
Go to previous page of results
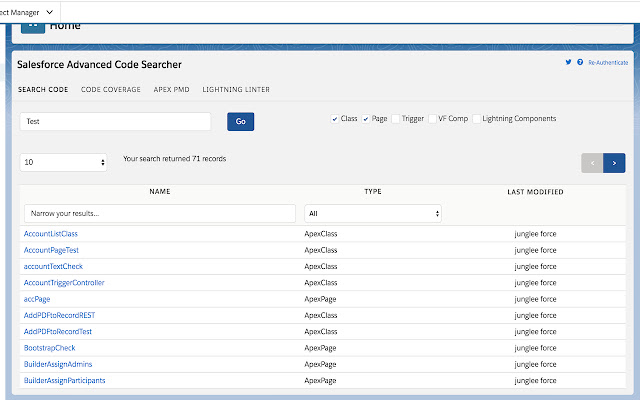(593, 162)
